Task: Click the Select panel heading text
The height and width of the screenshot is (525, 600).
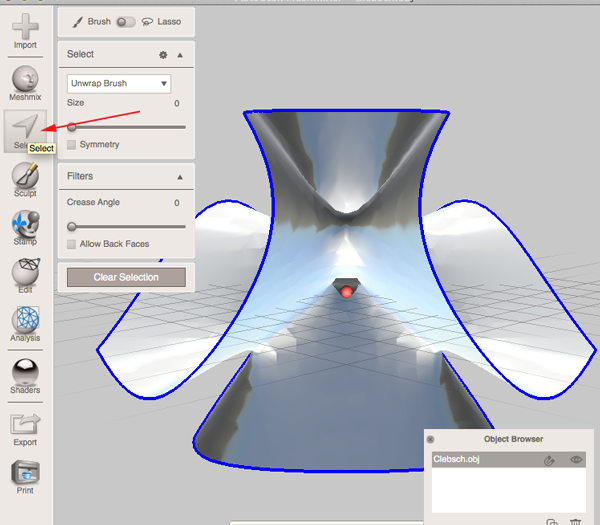Action: 80,54
